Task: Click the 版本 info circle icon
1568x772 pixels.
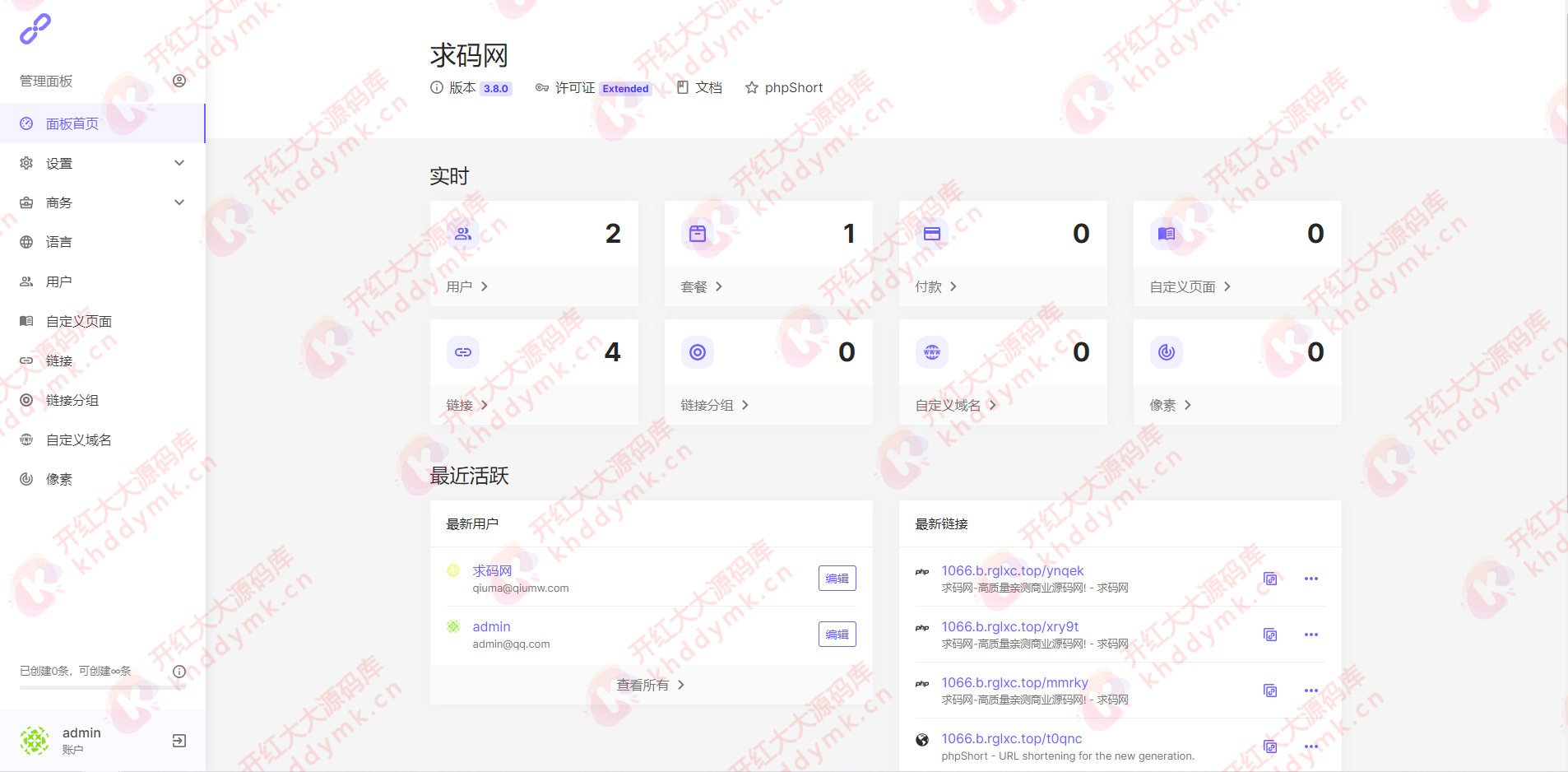Action: pyautogui.click(x=437, y=87)
